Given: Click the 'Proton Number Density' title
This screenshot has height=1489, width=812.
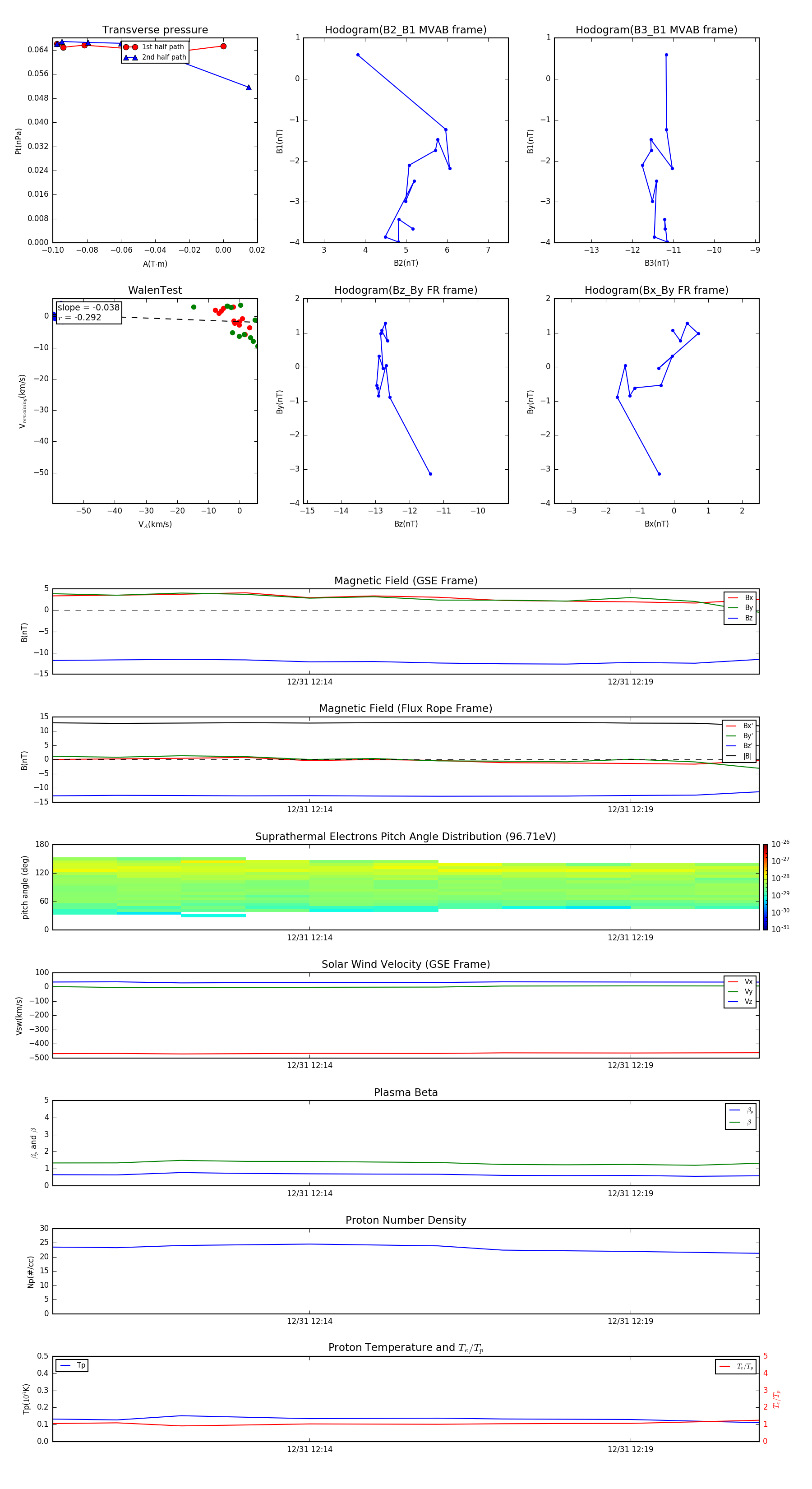Looking at the screenshot, I should (406, 1220).
